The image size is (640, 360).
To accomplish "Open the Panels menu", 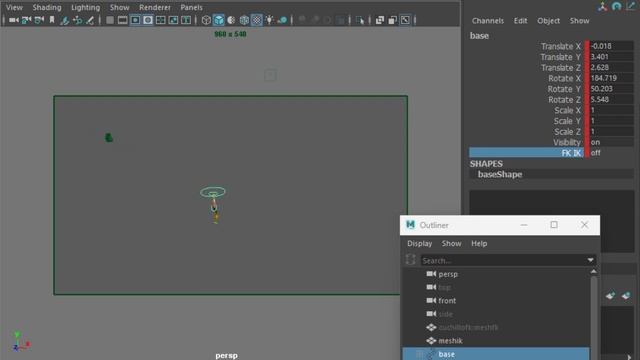I will [191, 7].
